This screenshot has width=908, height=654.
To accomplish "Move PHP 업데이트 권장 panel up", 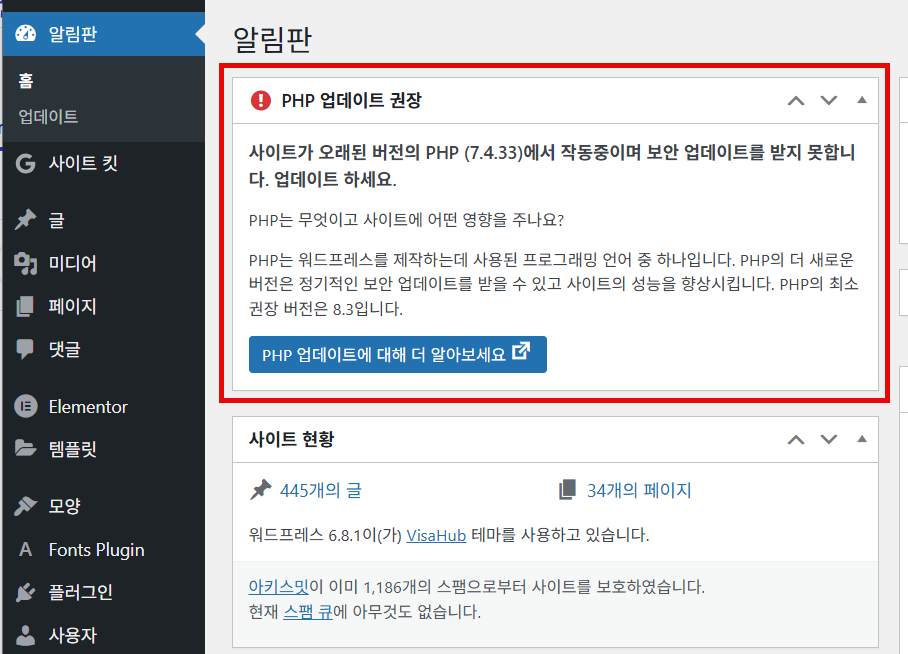I will coord(796,101).
